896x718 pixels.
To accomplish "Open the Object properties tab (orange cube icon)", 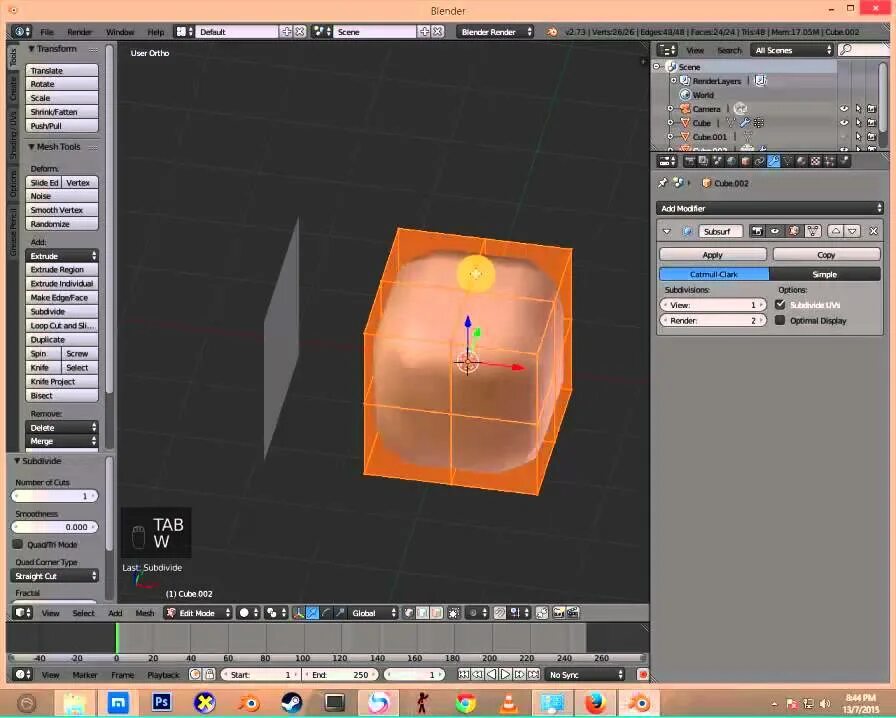I will click(745, 161).
